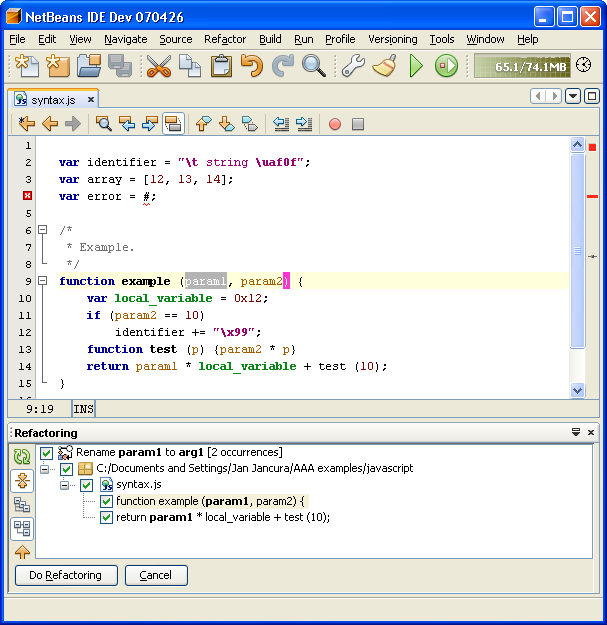Click the Cut scissors icon
607x625 pixels.
point(159,66)
